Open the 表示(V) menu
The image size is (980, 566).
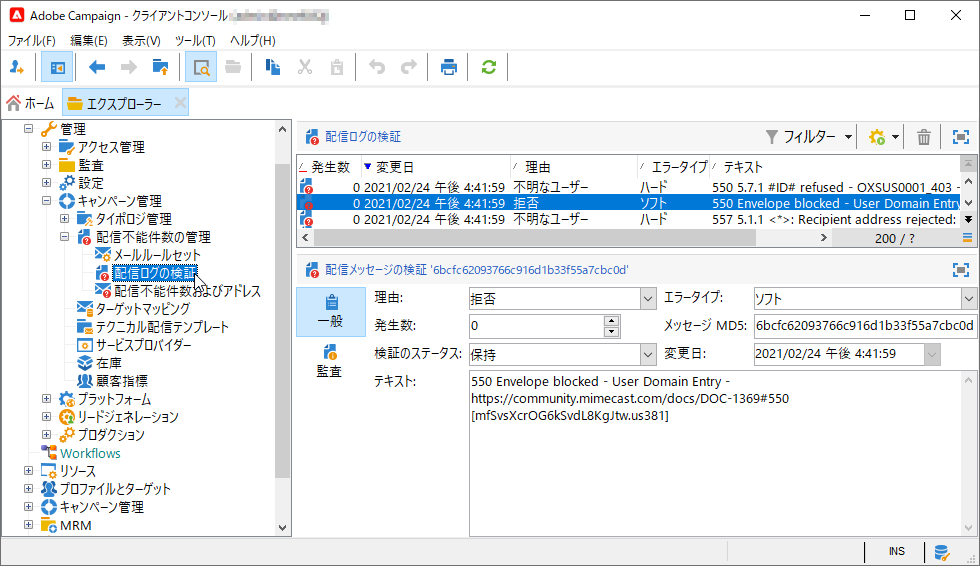[x=141, y=41]
